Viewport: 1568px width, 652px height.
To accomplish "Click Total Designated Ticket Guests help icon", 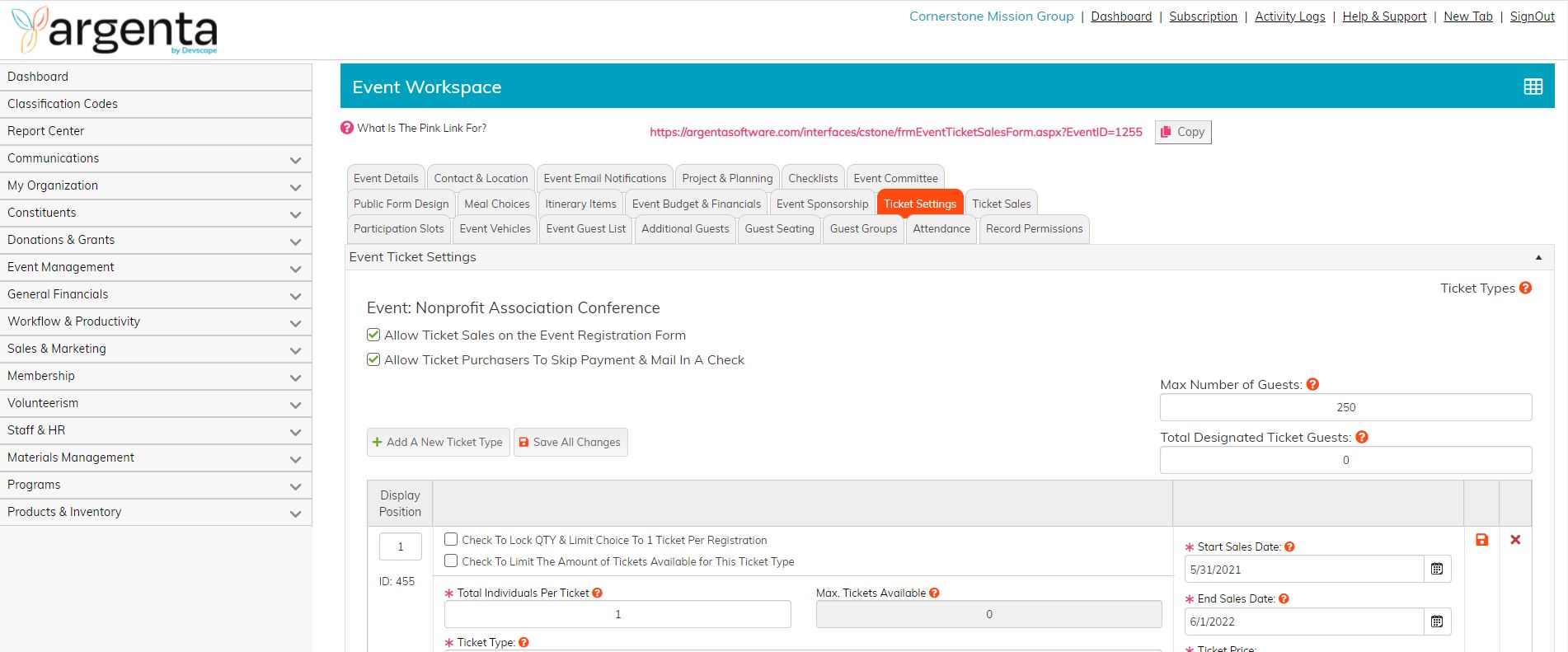I will pos(1361,437).
